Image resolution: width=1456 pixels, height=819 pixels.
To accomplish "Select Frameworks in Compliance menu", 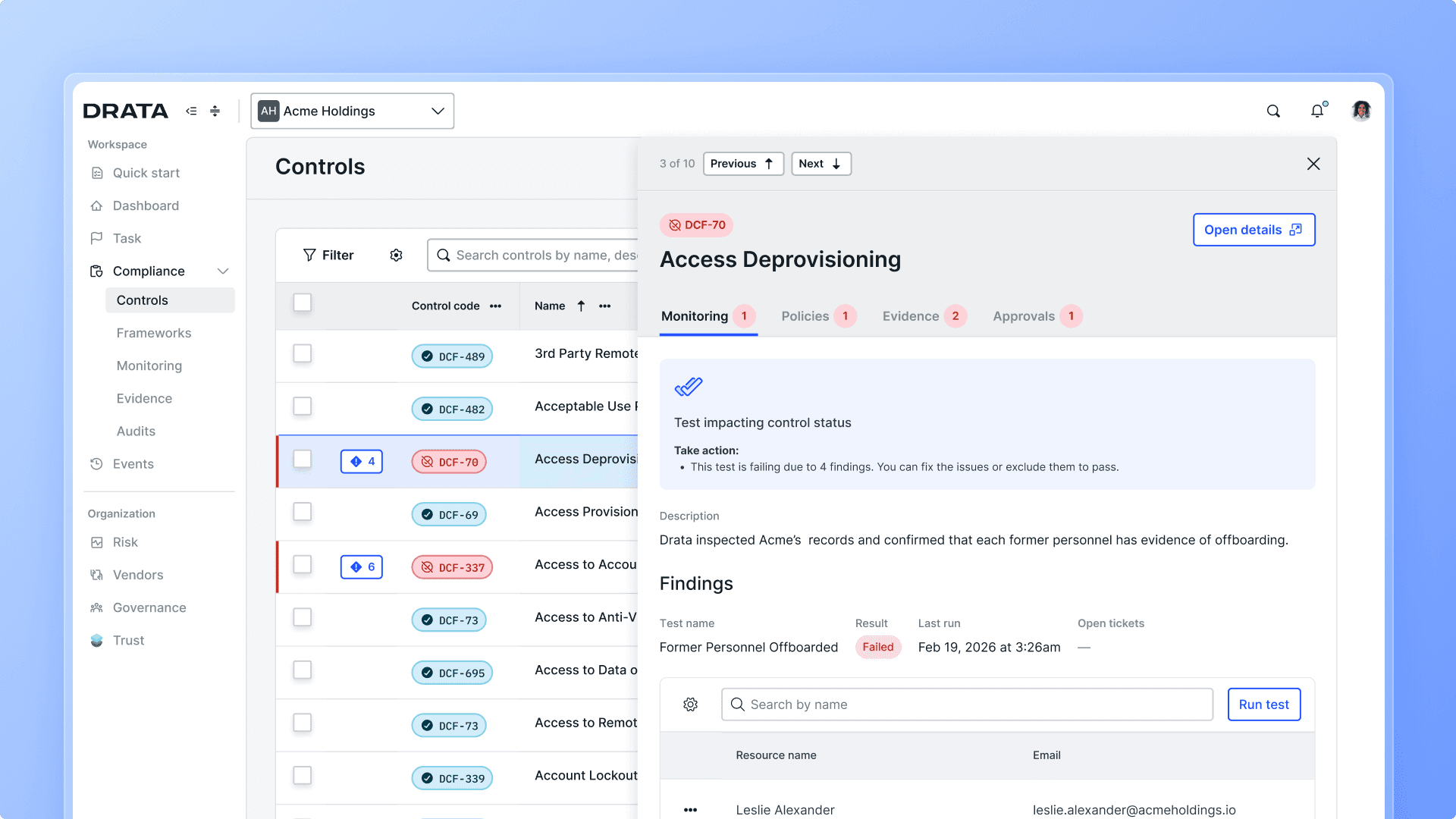I will (154, 333).
